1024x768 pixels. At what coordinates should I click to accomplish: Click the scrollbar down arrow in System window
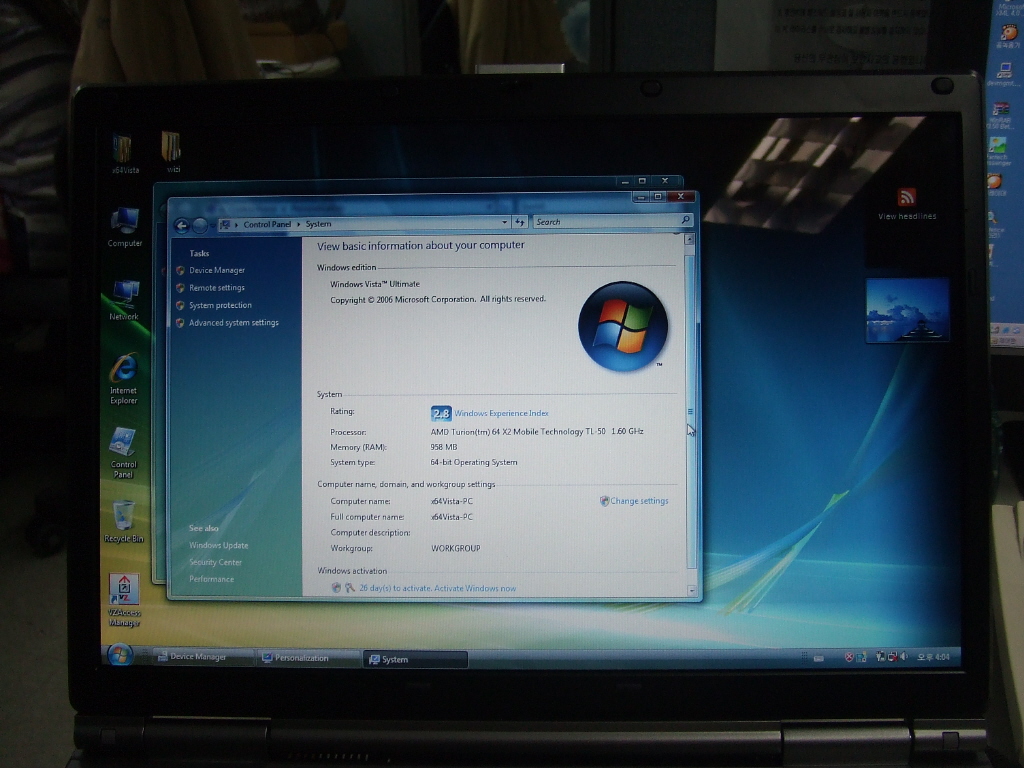[691, 590]
